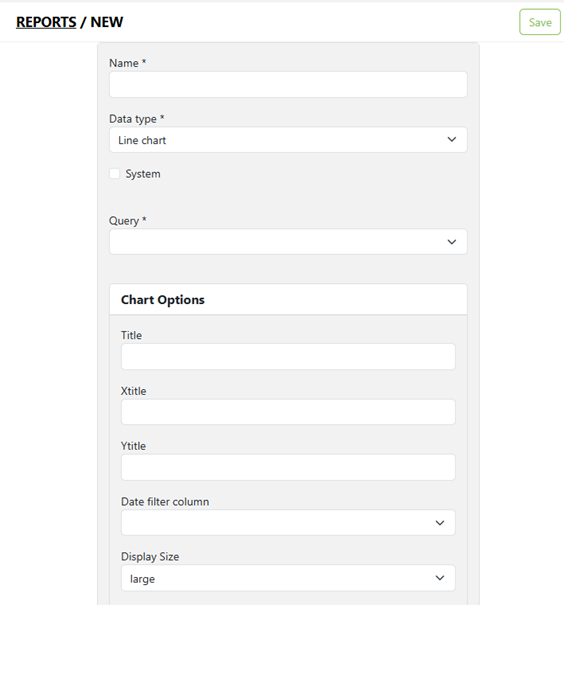Image resolution: width=564 pixels, height=675 pixels.
Task: Click the chevron icon in Data type field
Action: click(x=452, y=139)
